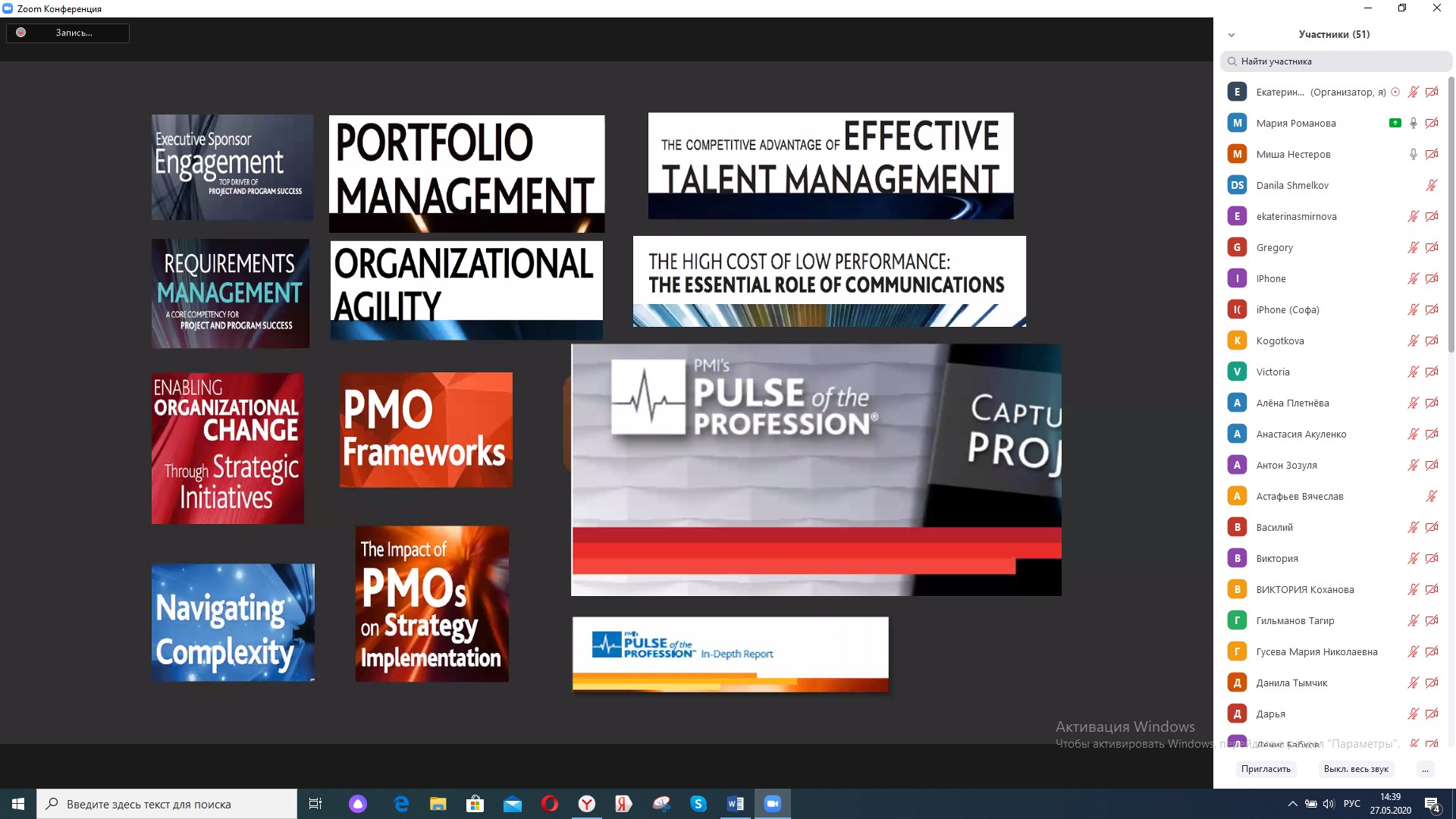Click camera-off icon for Victoria
Screen dimensions: 1456x819
[x=1432, y=372]
